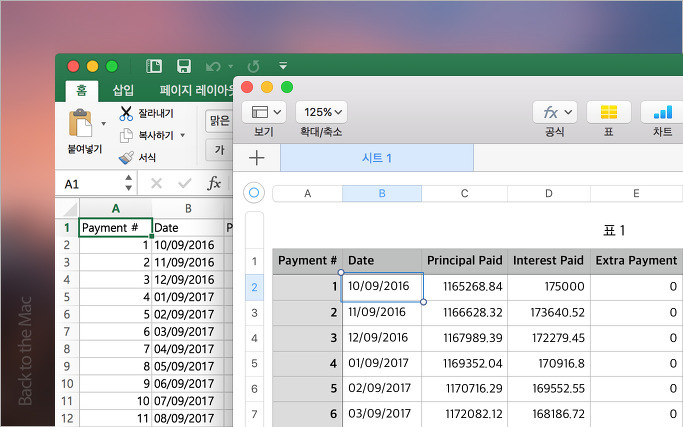
Task: Click the Excel 붙여넣기 clipboard icon
Action: tap(81, 123)
